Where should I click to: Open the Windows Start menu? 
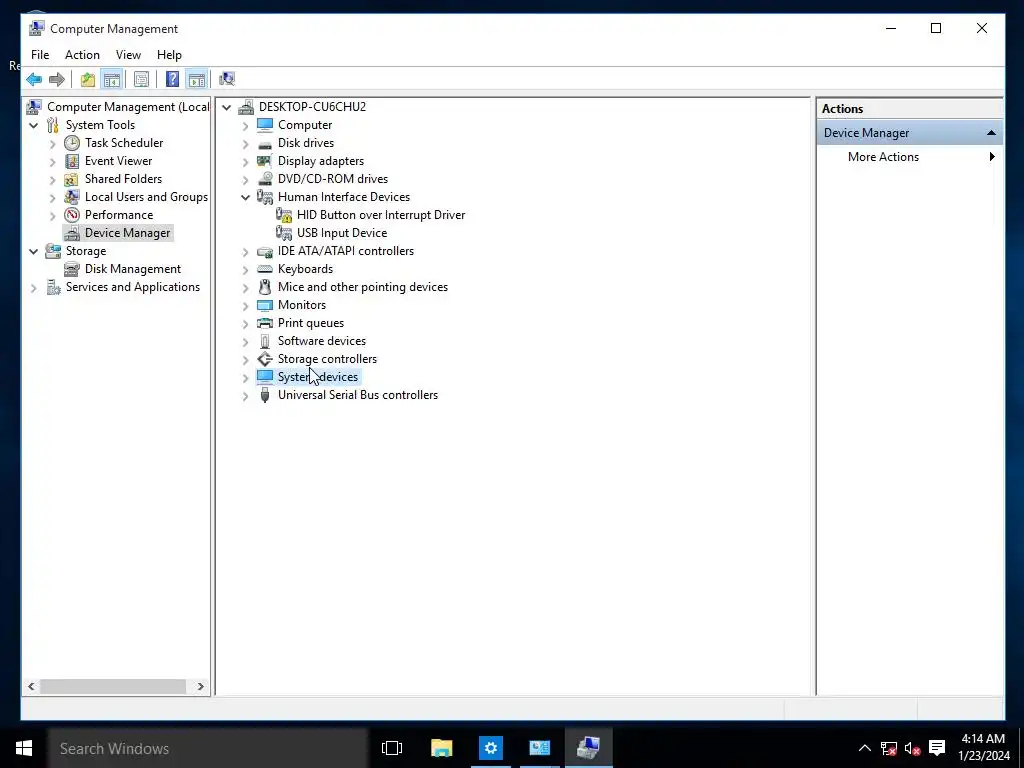click(24, 748)
